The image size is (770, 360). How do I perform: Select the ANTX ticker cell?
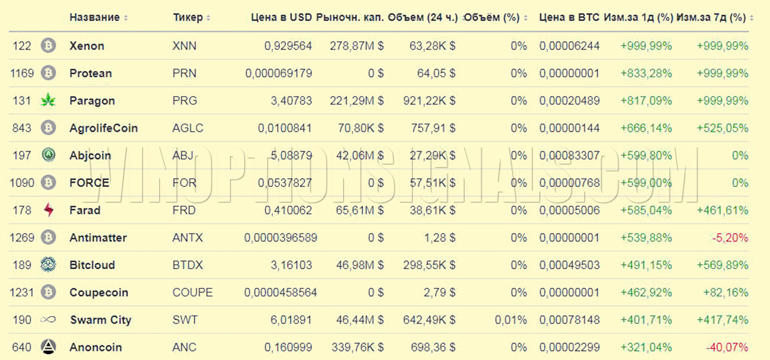[188, 238]
